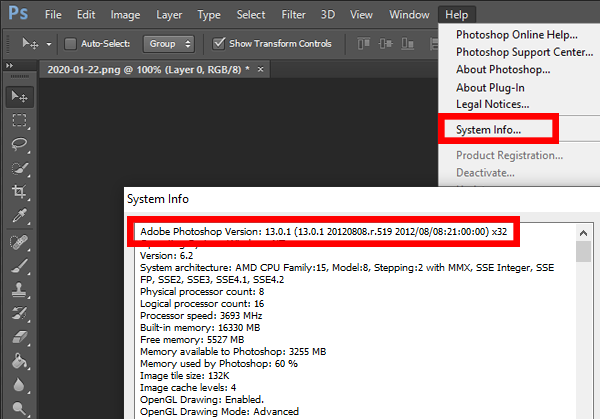Image resolution: width=600 pixels, height=419 pixels.
Task: Select the 2020-01-22.png document tab
Action: coord(148,70)
